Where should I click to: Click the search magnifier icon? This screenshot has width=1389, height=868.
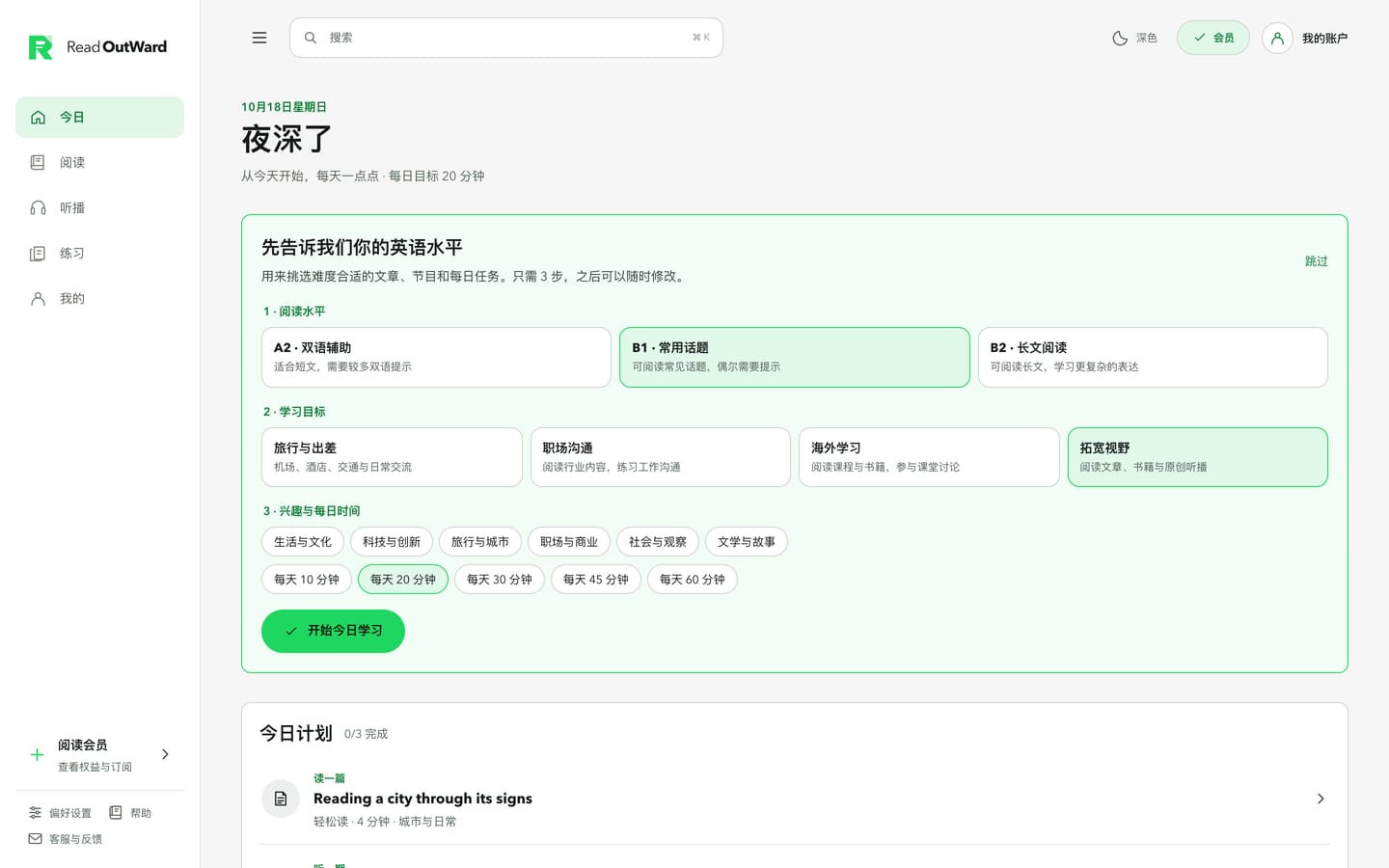[x=311, y=38]
